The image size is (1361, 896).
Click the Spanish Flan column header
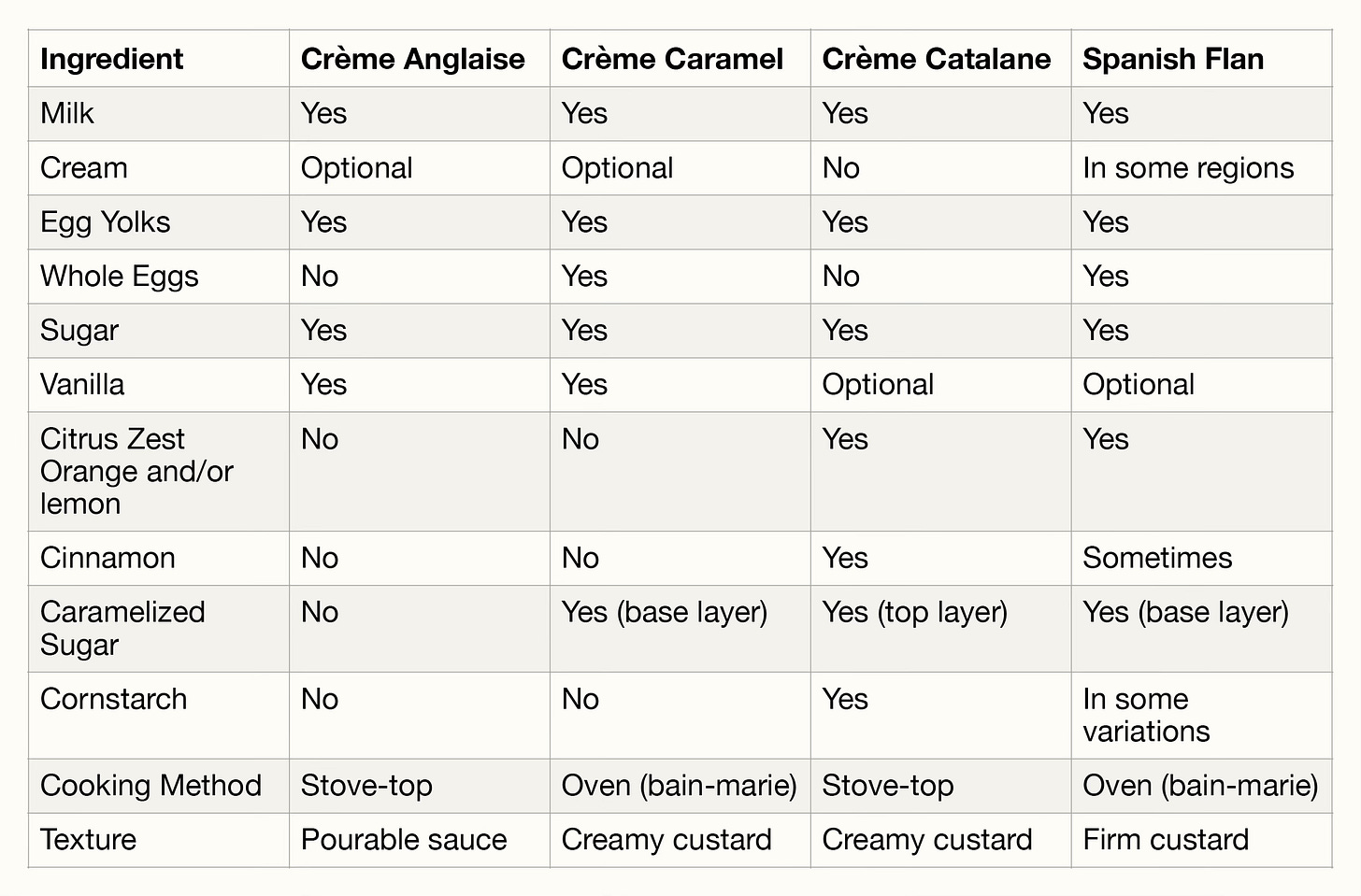1173,59
